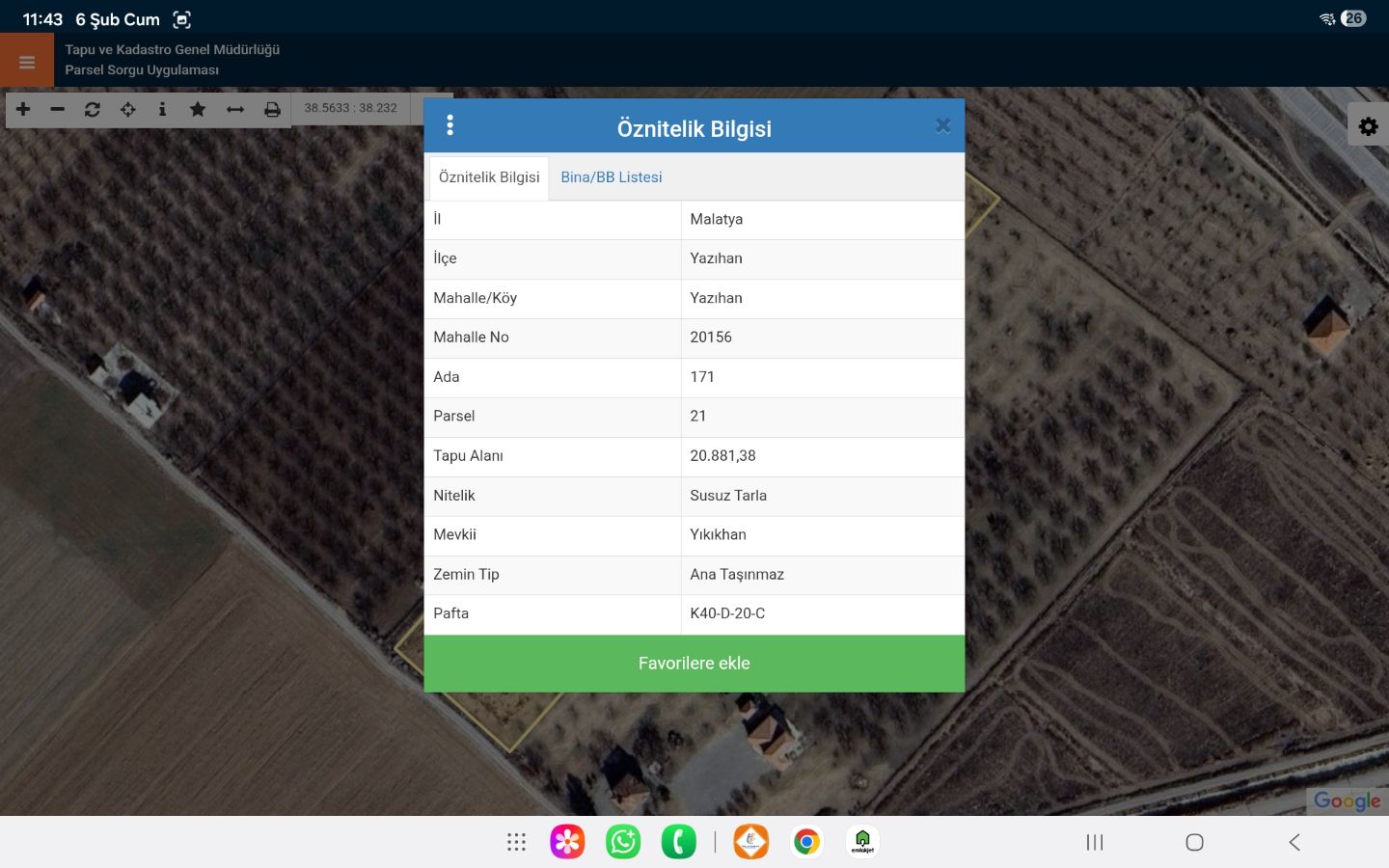This screenshot has height=868, width=1389.
Task: Open the app drawer grid icon
Action: tap(516, 842)
